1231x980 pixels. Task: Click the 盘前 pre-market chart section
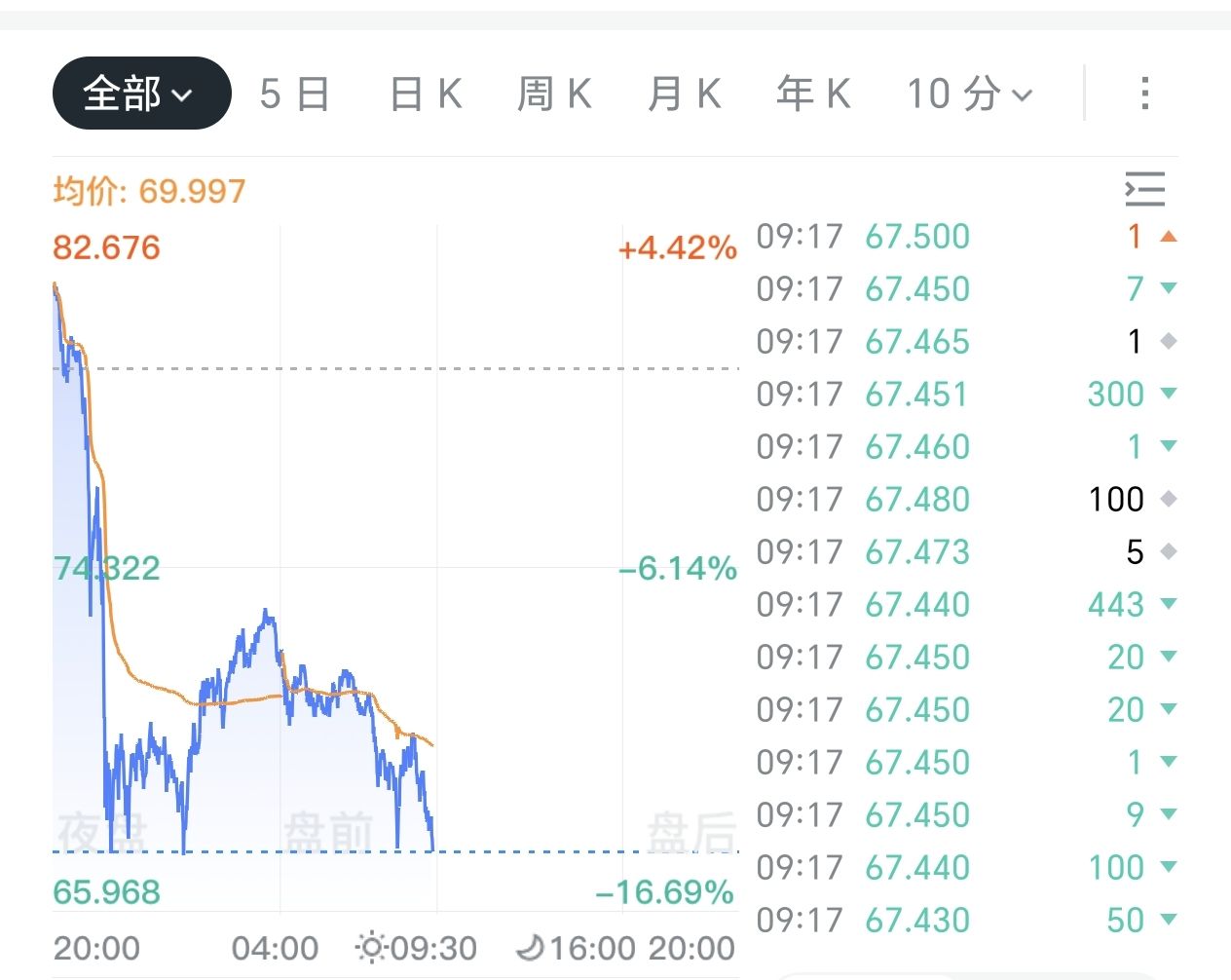coord(329,832)
